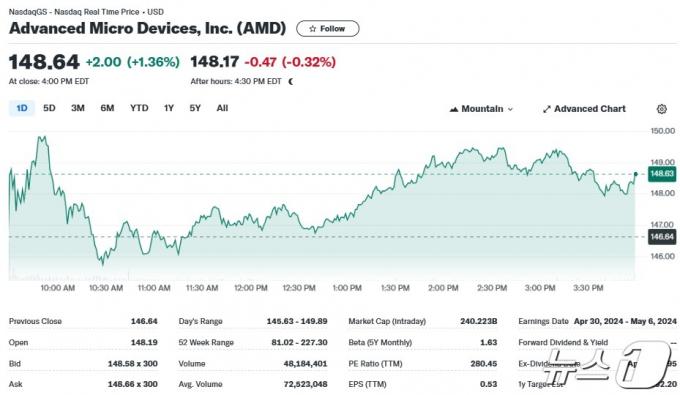Click the Forward Dividend & Yield label
Image resolution: width=680 pixels, height=395 pixels.
563,343
